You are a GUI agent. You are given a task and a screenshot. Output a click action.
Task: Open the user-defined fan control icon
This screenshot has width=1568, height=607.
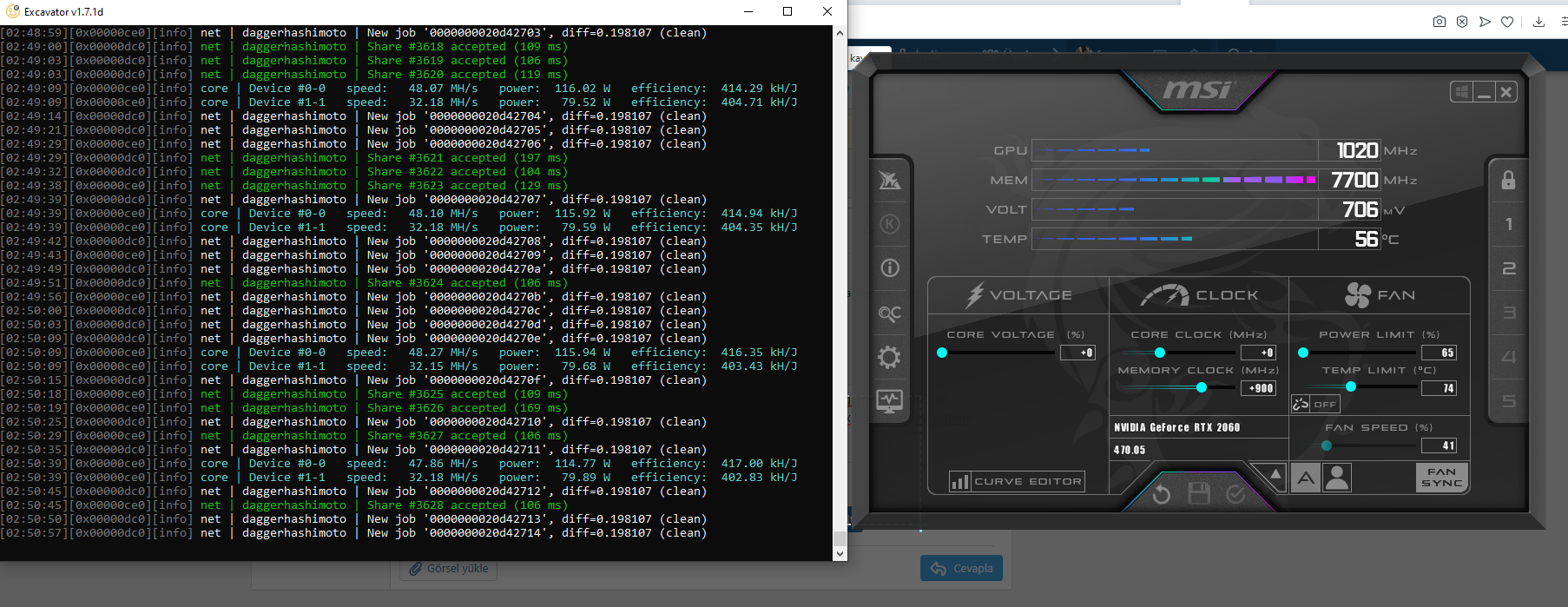coord(1337,478)
